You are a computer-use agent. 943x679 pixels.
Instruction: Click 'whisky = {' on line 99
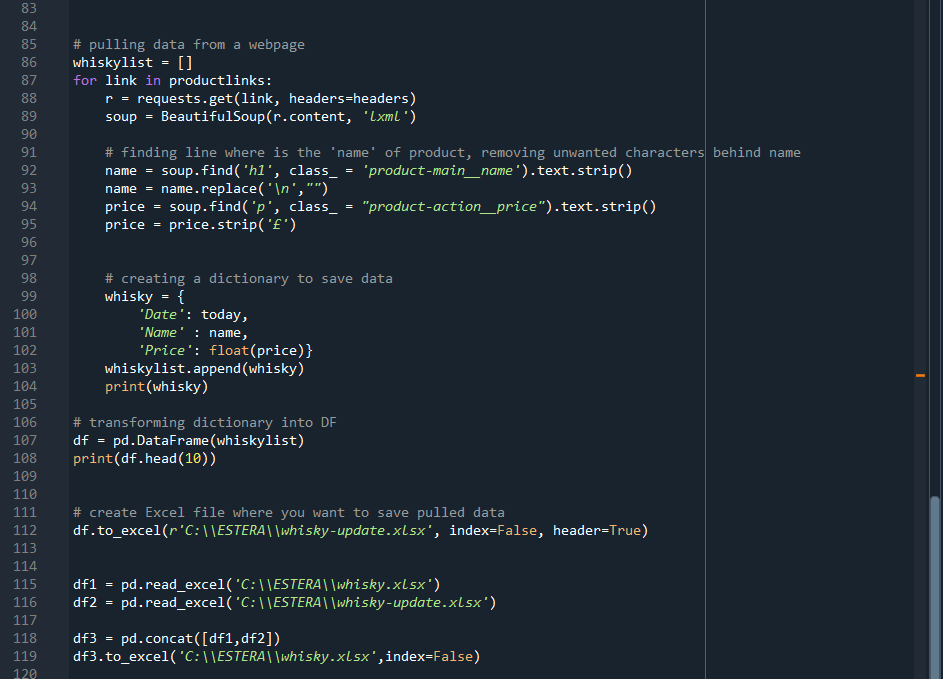pyautogui.click(x=144, y=296)
